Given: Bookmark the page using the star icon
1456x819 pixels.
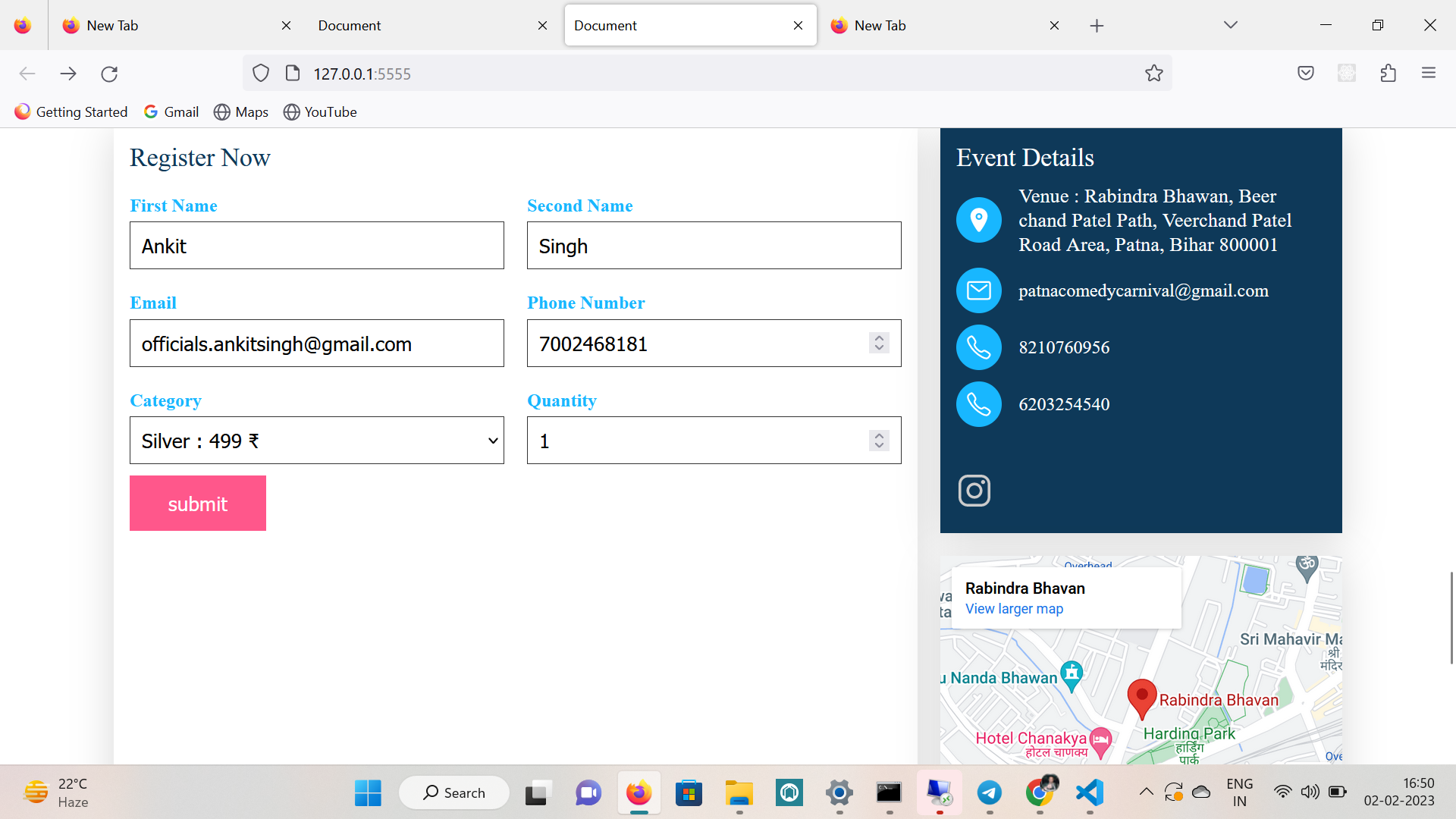Looking at the screenshot, I should click(1154, 73).
